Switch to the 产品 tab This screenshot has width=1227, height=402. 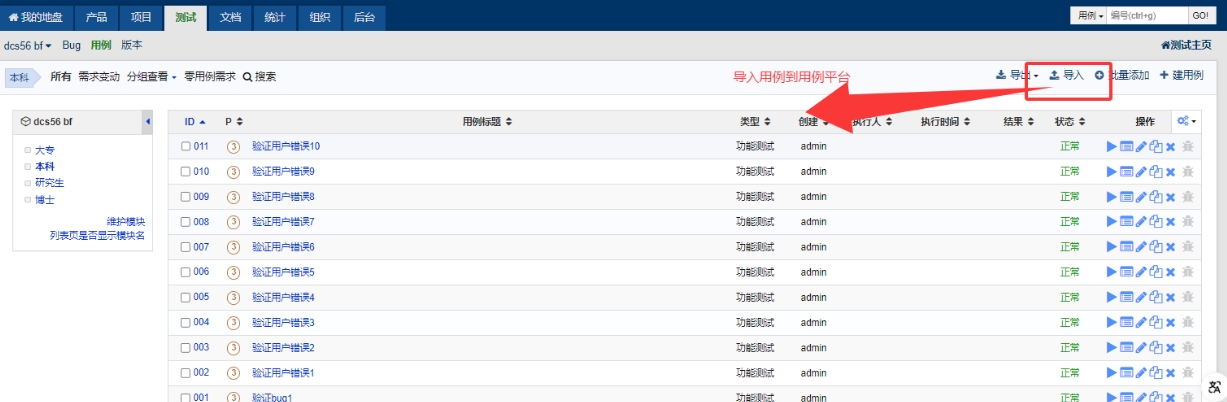point(96,17)
